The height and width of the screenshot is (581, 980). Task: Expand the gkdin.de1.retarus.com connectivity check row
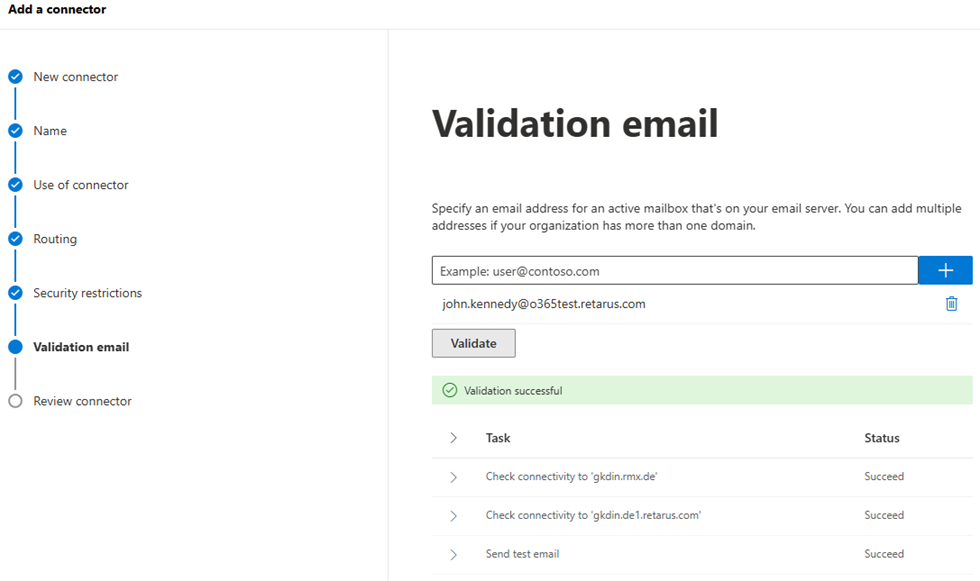coord(453,516)
